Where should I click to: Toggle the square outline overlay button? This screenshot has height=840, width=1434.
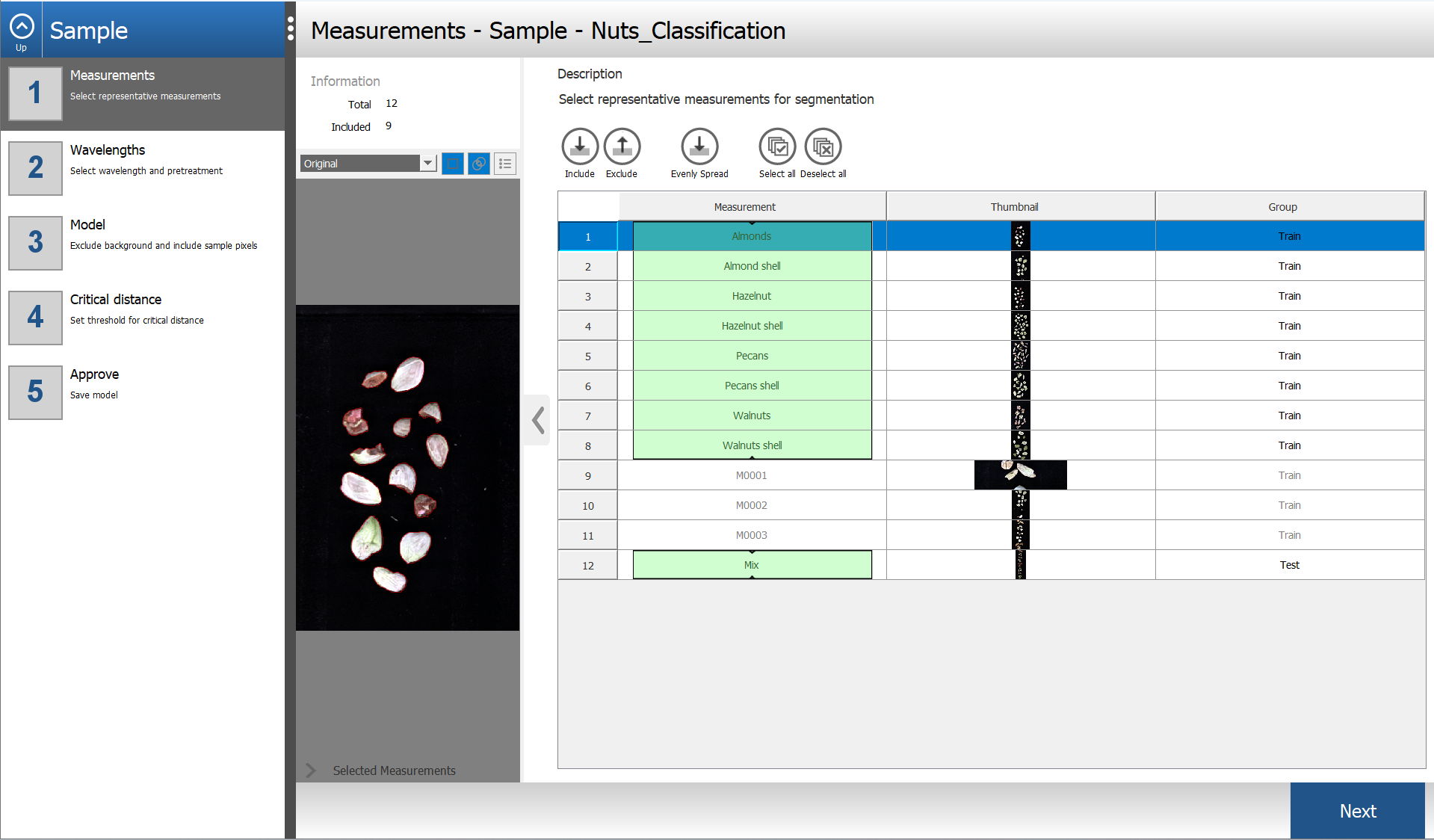click(453, 164)
